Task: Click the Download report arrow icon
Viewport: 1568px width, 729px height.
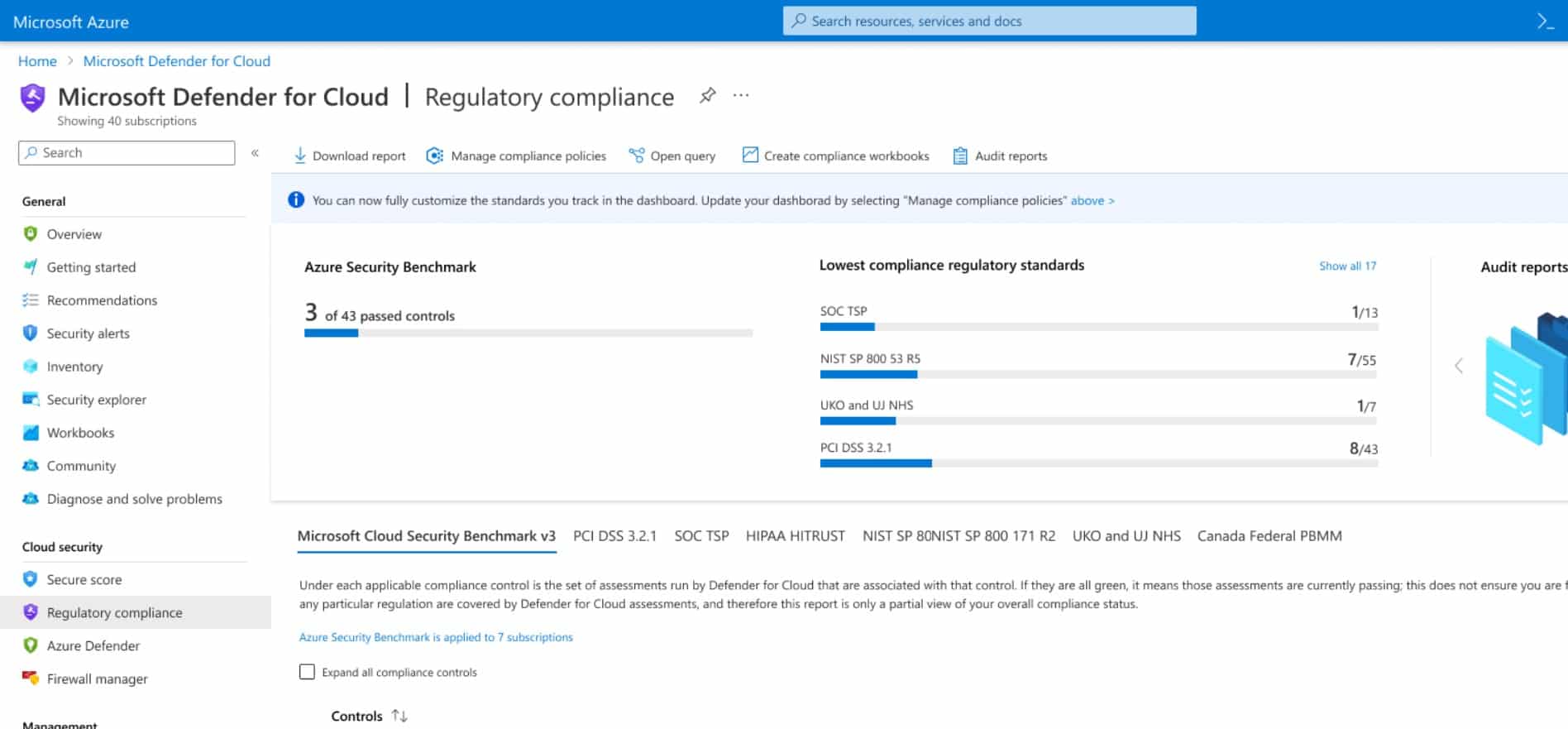Action: (x=300, y=156)
